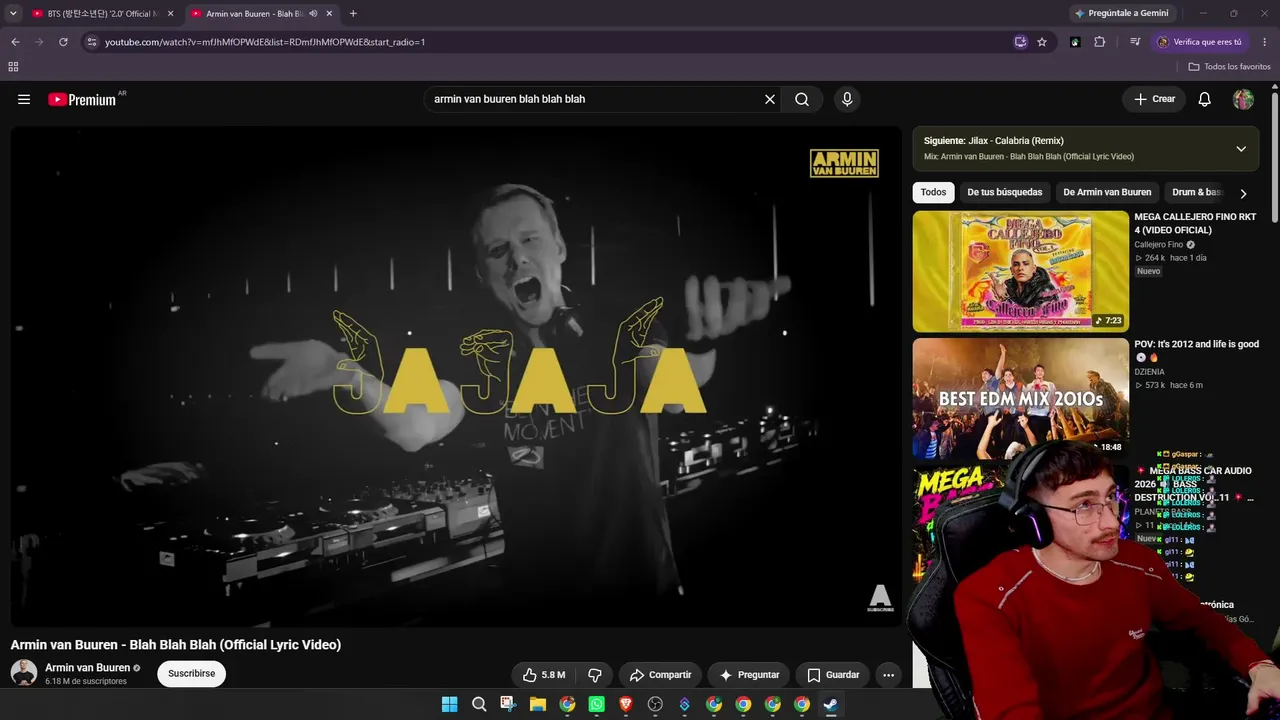Open a new browser tab
Screen dimensions: 1280x720
[x=353, y=14]
